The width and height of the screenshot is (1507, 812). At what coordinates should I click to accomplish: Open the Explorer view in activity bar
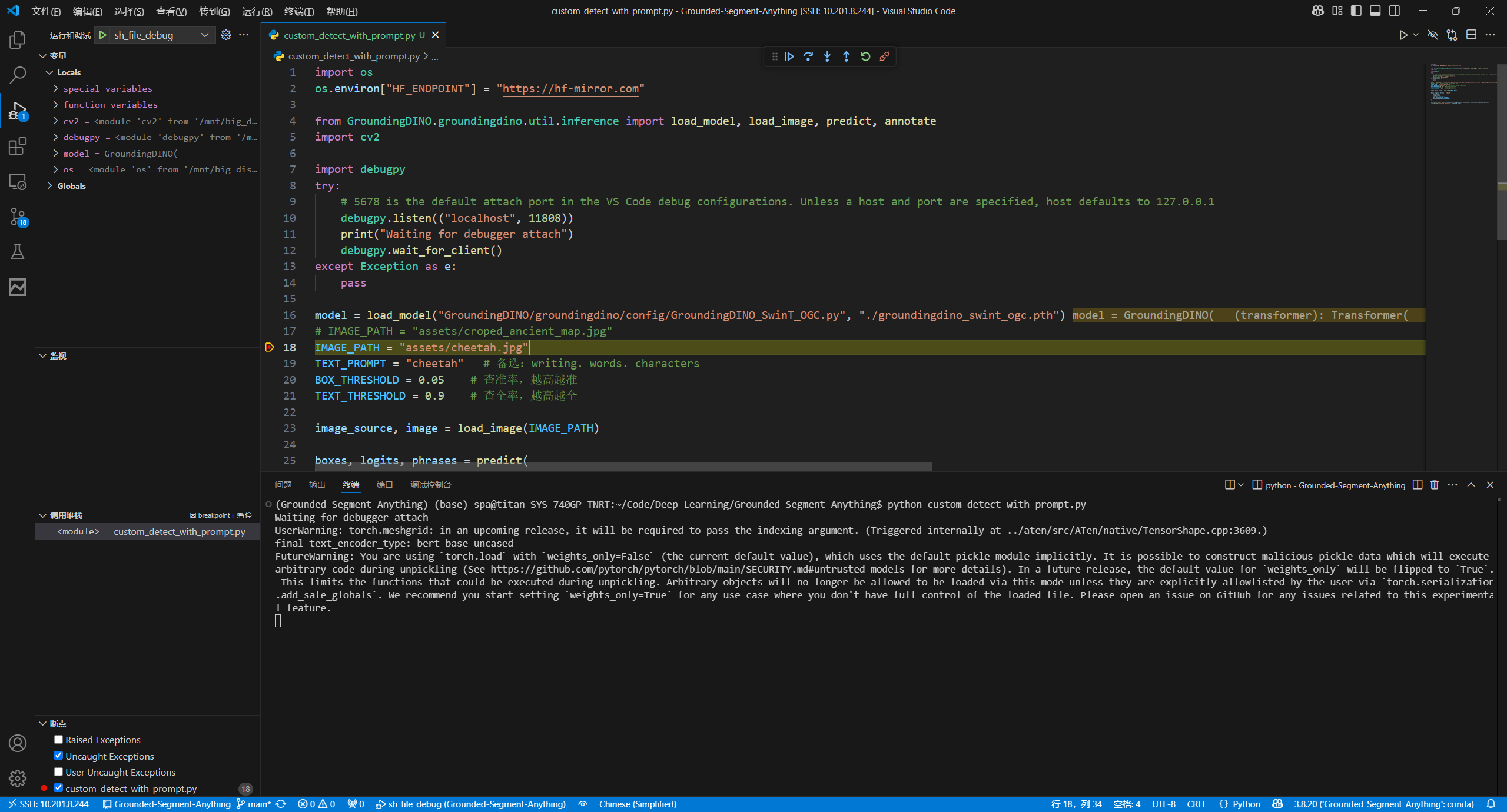[18, 40]
